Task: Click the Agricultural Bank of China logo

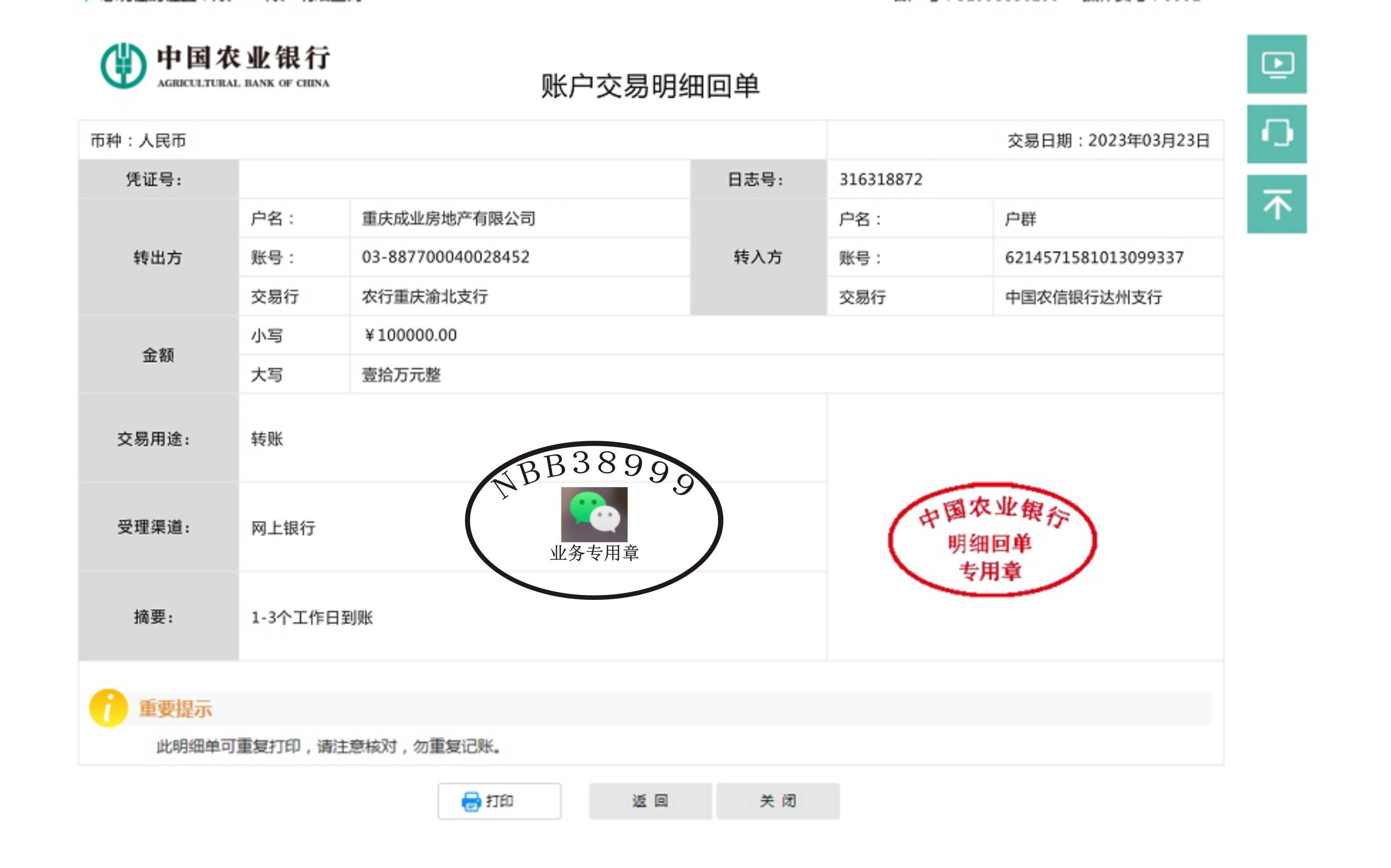Action: coord(215,66)
